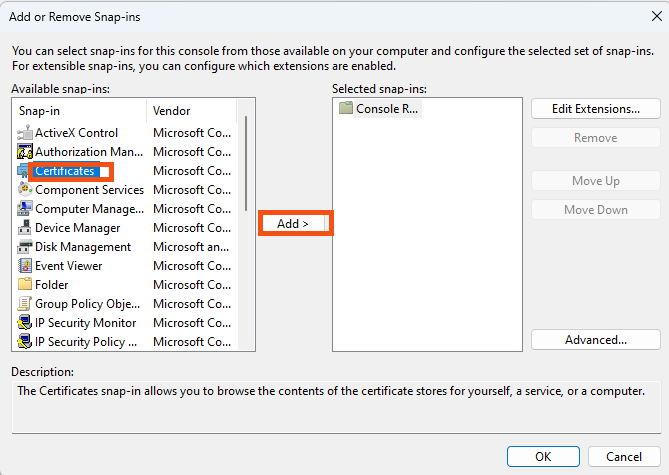Click the Disk Management drive icon
The image size is (669, 475).
[25, 247]
